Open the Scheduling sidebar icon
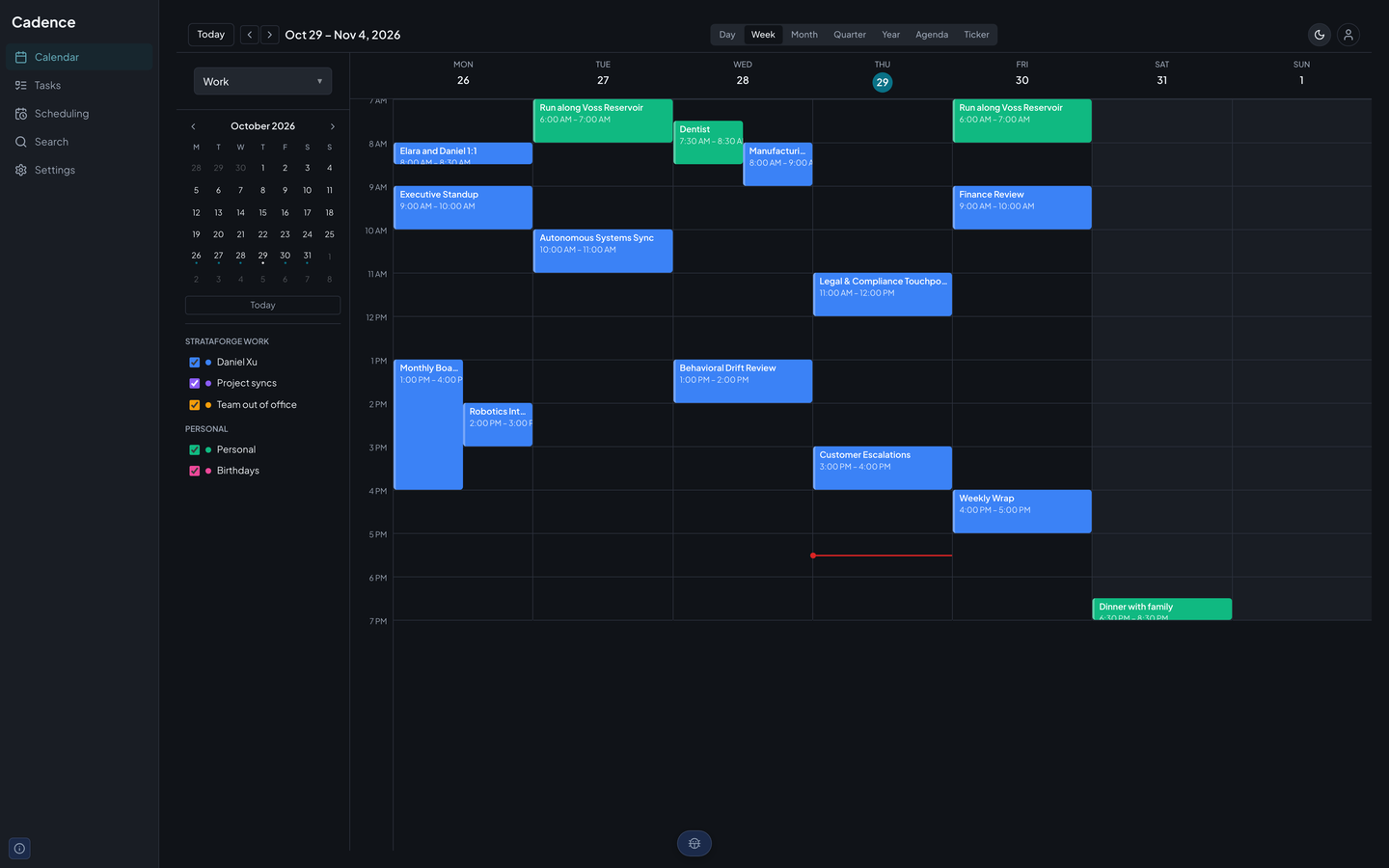1389x868 pixels. pyautogui.click(x=21, y=114)
